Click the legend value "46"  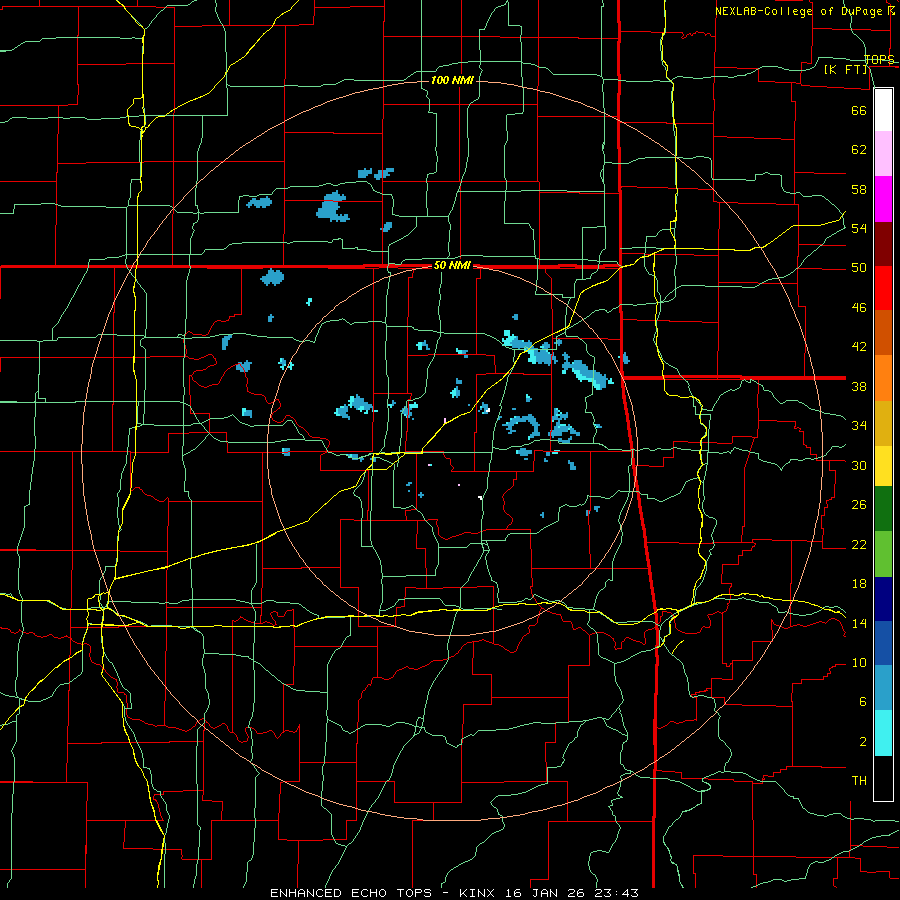pos(859,308)
